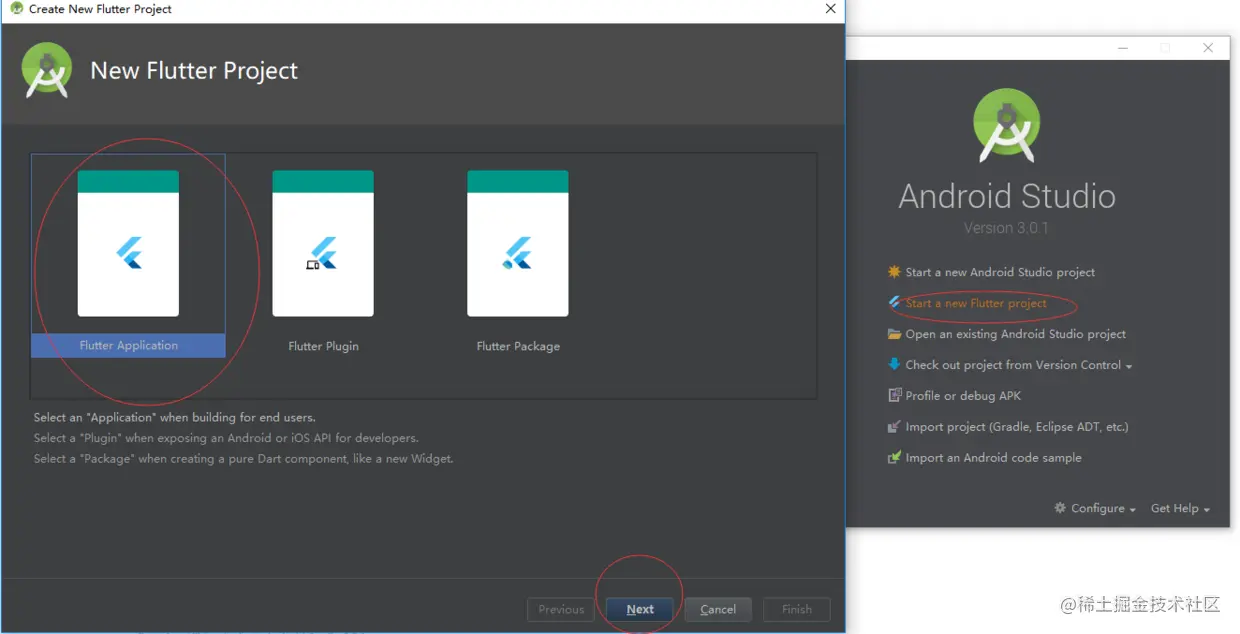Close the Create New Flutter Project dialog
Image resolution: width=1240 pixels, height=634 pixels.
click(830, 9)
